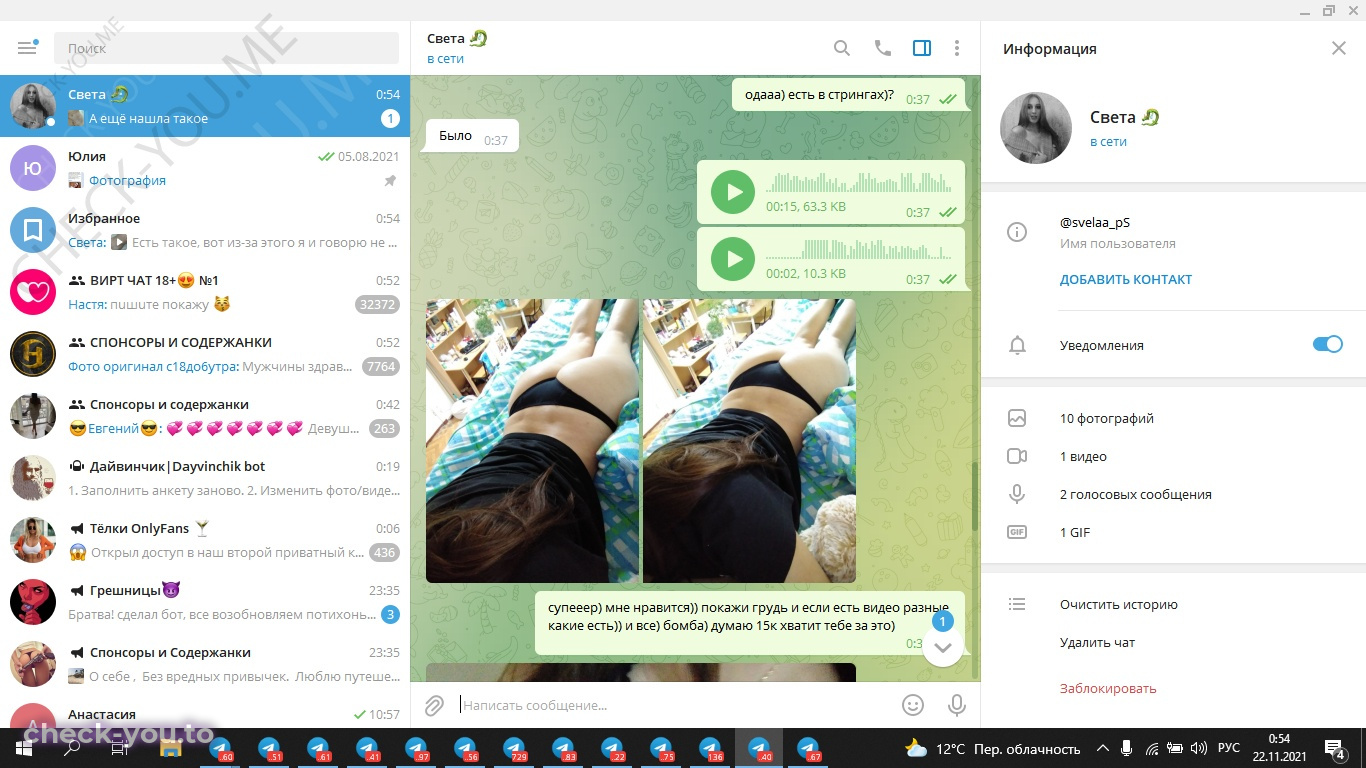Click Удалить чат

click(x=1097, y=643)
